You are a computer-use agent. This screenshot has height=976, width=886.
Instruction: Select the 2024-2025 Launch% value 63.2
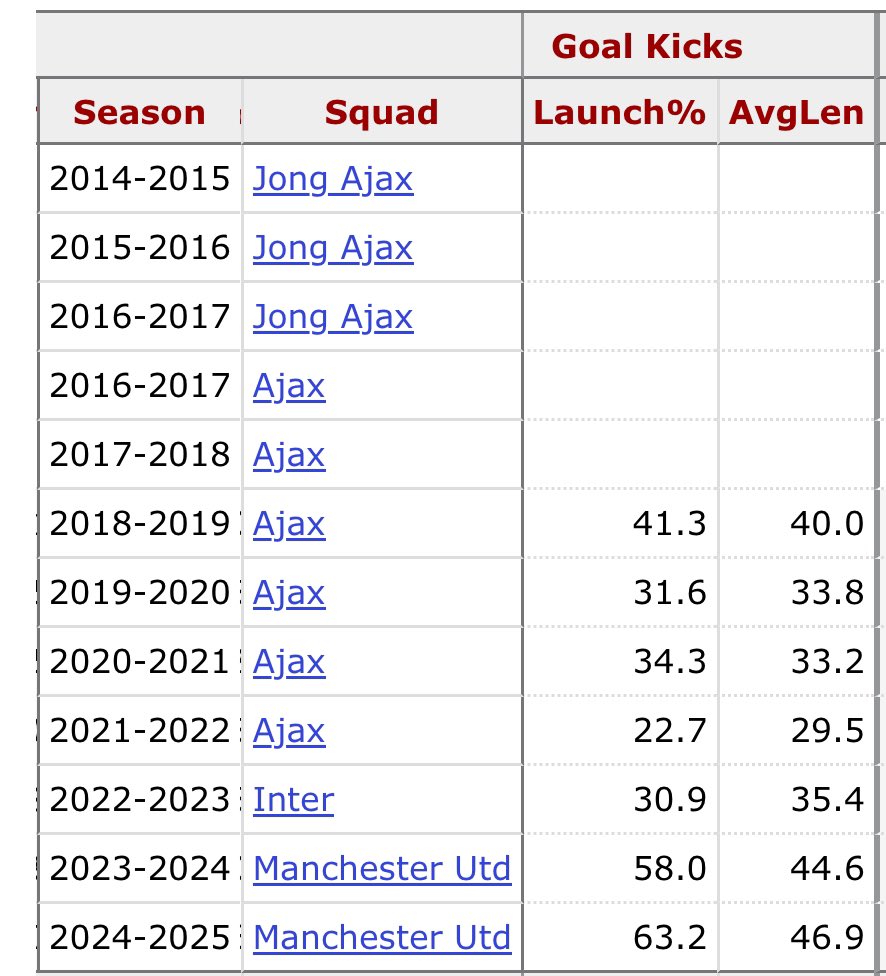click(670, 937)
